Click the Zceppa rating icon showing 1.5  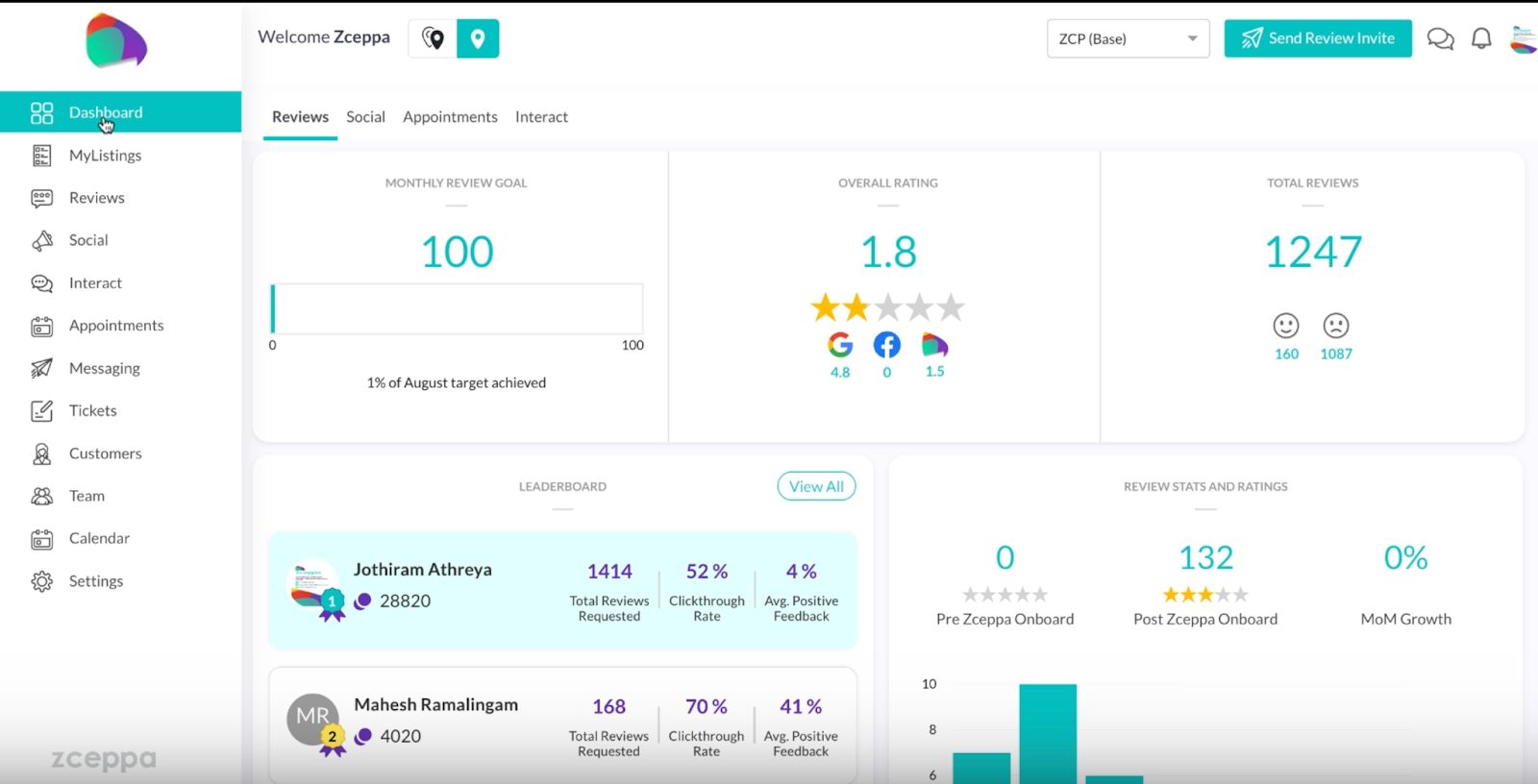(x=934, y=344)
